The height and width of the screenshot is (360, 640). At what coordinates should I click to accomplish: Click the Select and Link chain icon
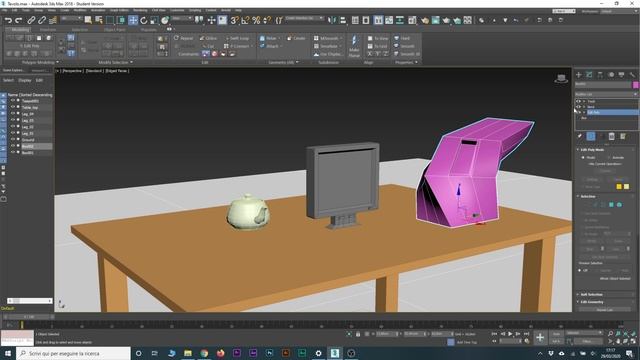tap(31, 20)
